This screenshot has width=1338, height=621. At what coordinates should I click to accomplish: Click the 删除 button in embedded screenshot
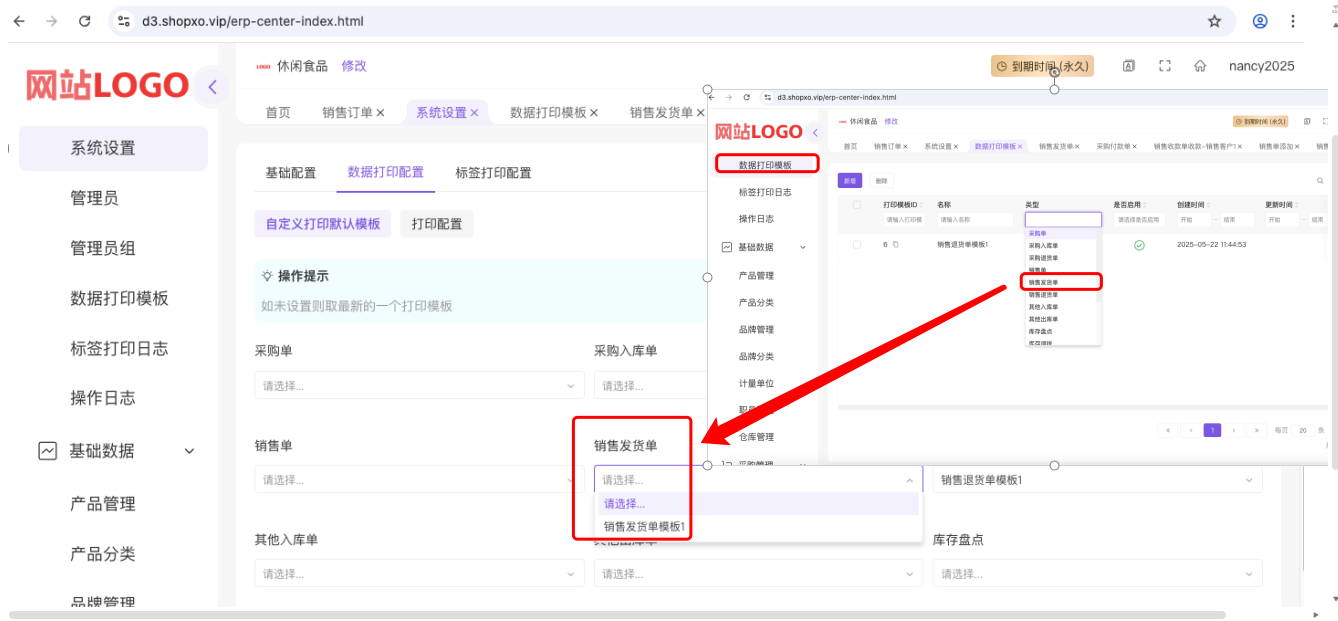click(x=880, y=181)
